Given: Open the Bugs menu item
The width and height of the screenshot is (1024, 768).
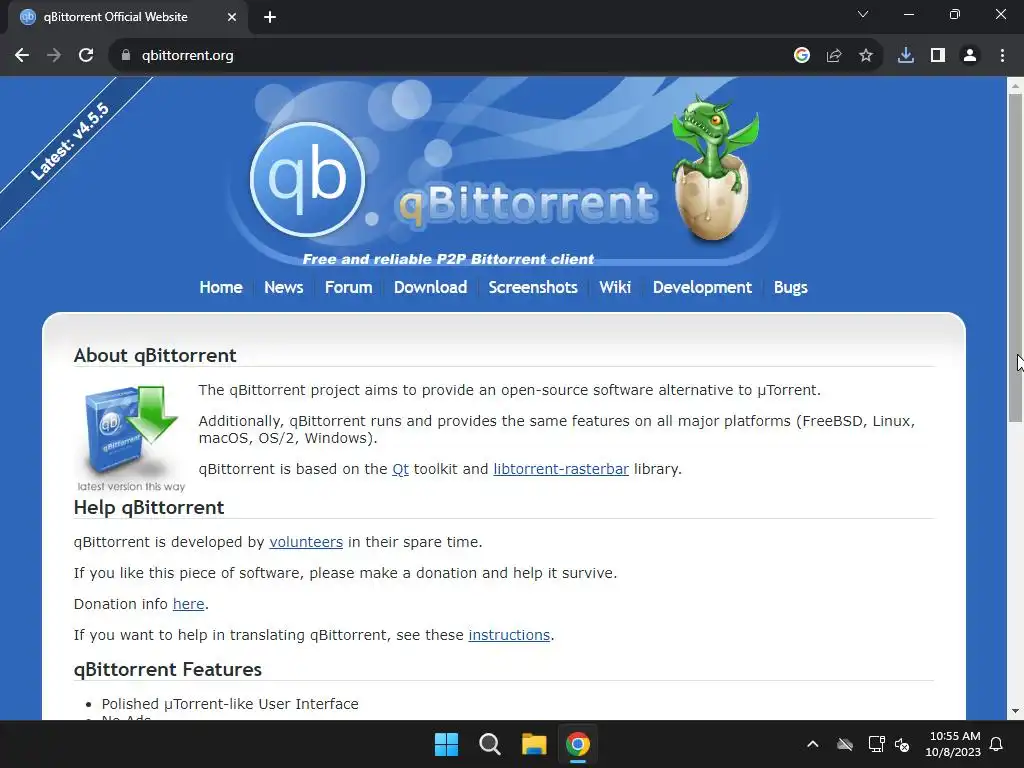Looking at the screenshot, I should click(790, 287).
